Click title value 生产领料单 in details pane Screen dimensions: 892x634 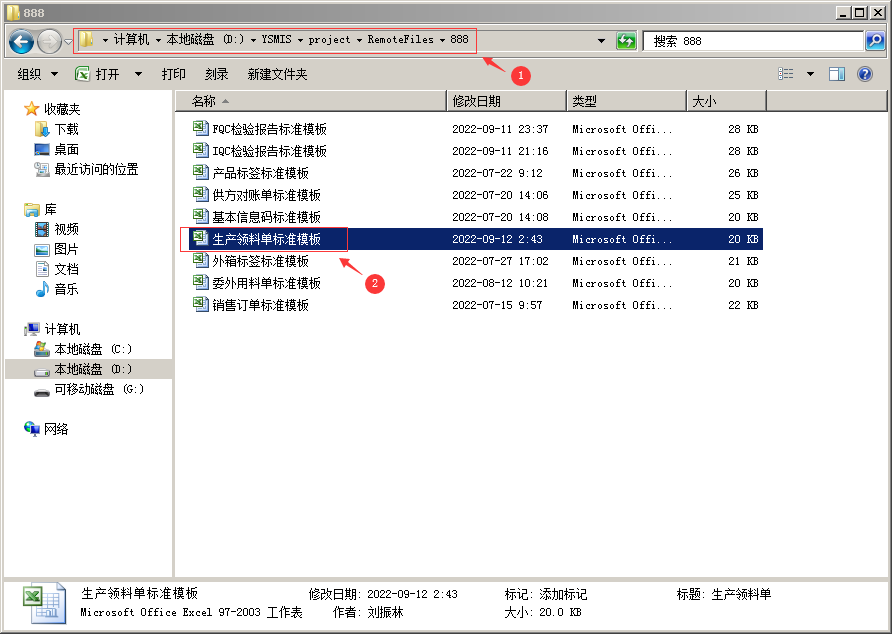[741, 594]
